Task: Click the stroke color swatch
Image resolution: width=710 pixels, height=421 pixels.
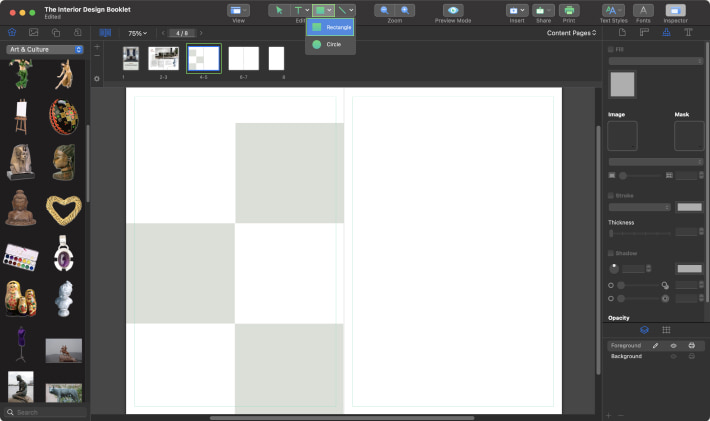Action: [689, 207]
